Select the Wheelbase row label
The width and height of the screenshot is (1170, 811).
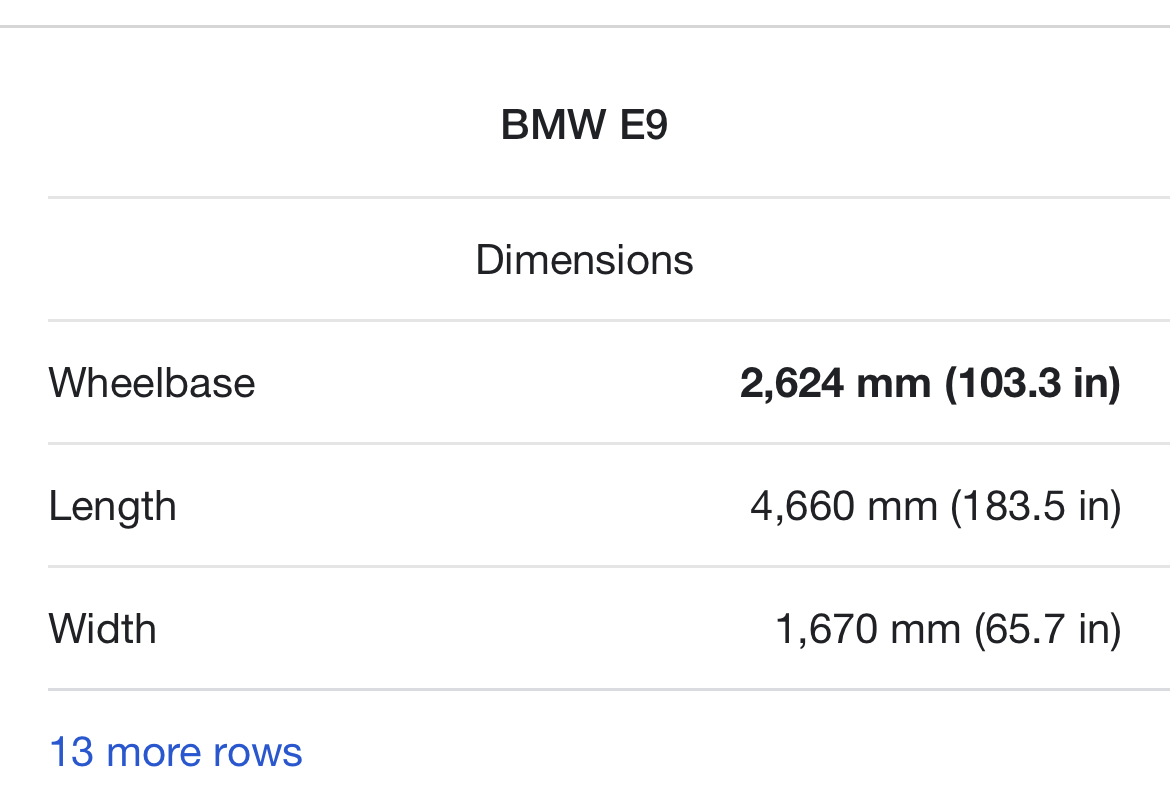tap(152, 383)
